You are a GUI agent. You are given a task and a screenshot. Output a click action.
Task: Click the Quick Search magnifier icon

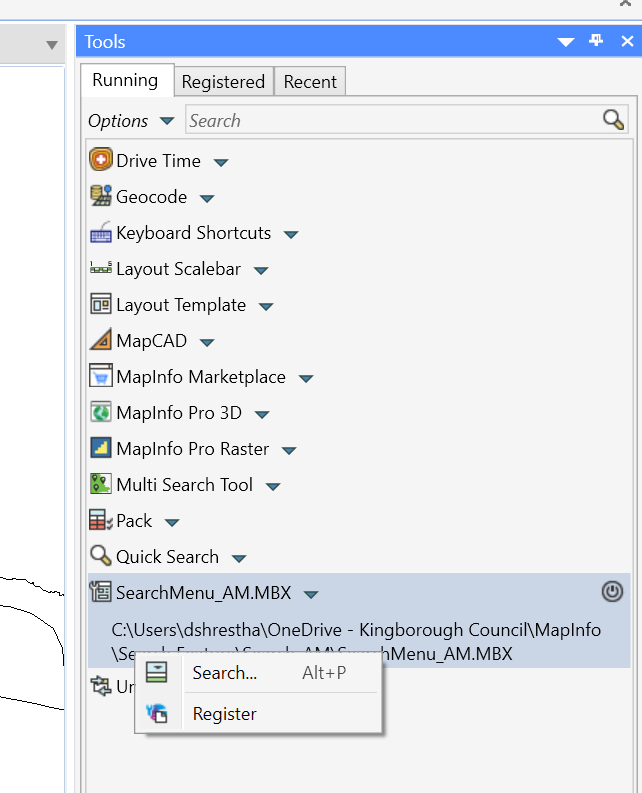101,556
